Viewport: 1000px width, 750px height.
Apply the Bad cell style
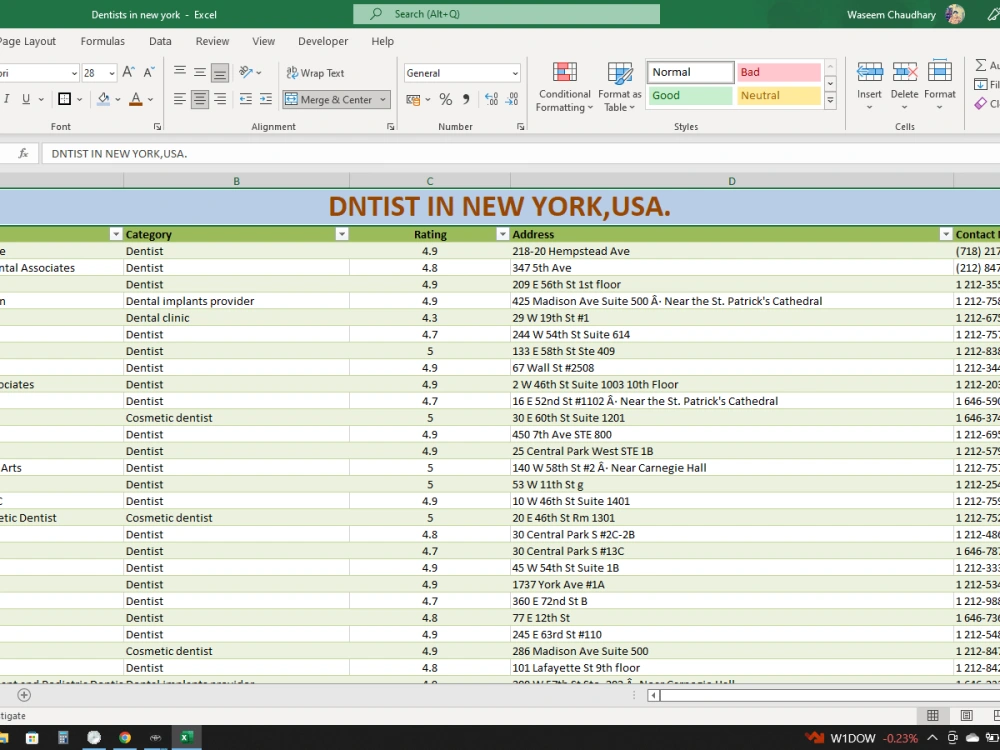(779, 72)
